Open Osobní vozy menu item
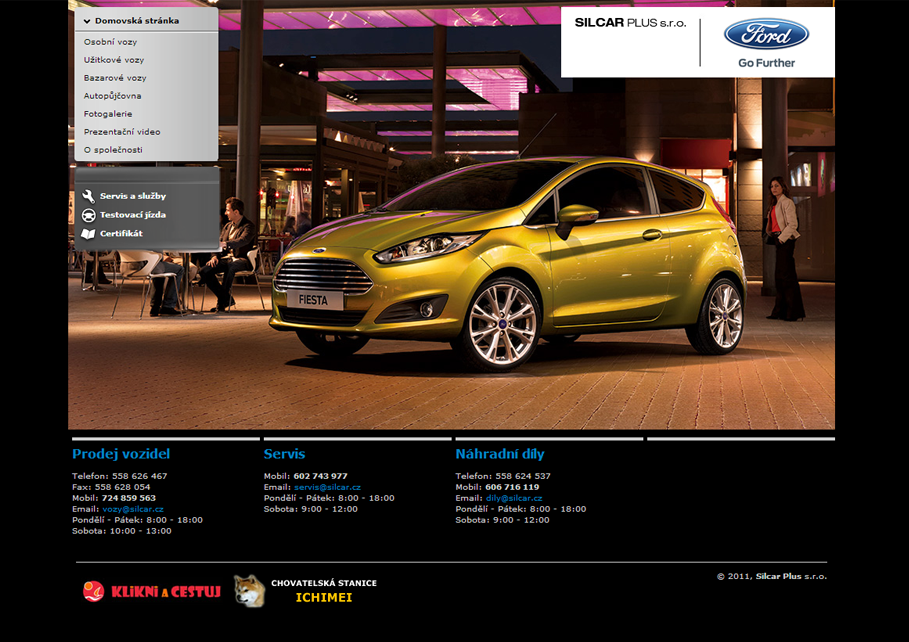Screen dimensions: 909x642 (110, 42)
